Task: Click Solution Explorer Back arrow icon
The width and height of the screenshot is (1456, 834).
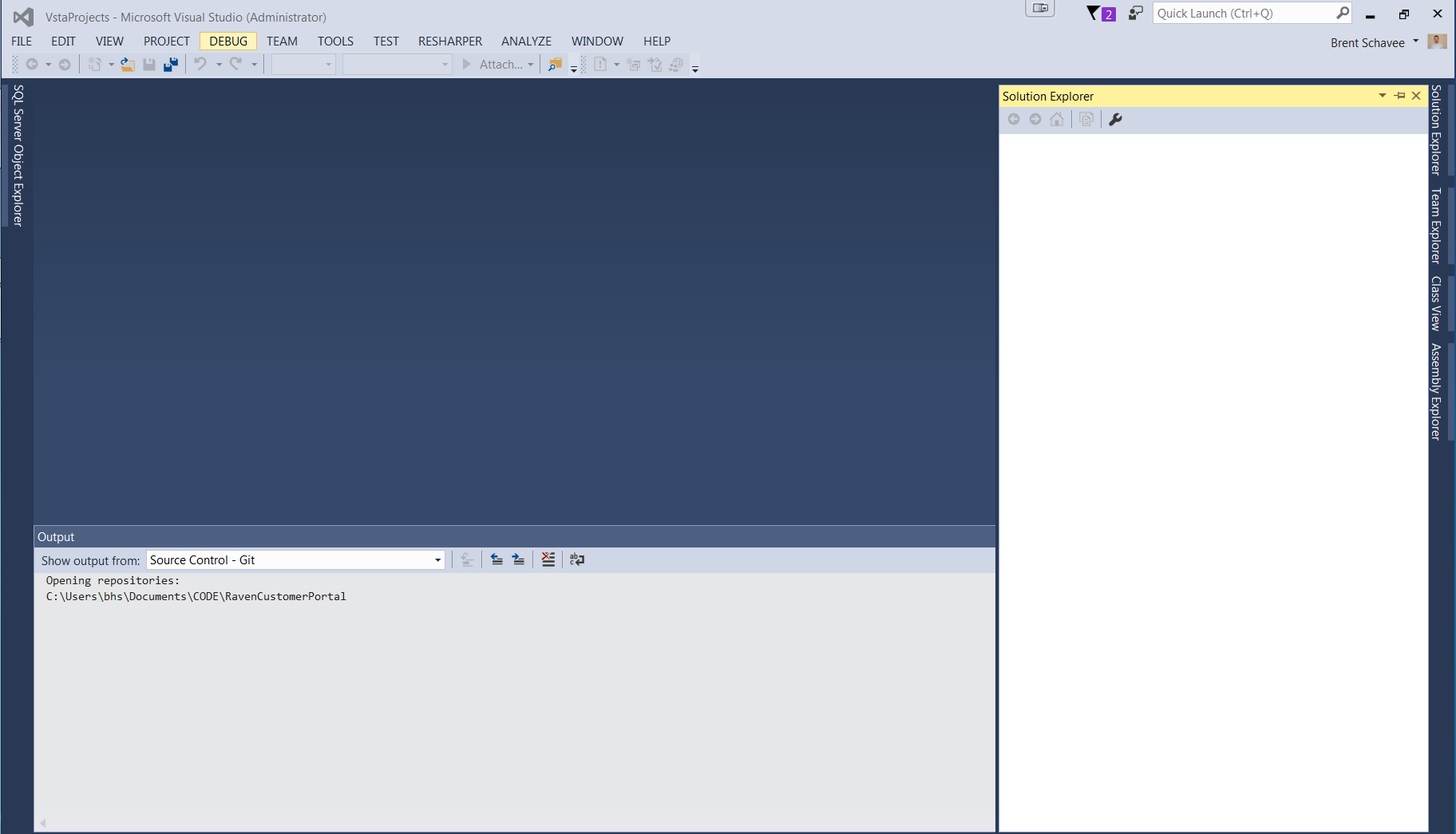Action: pyautogui.click(x=1014, y=119)
